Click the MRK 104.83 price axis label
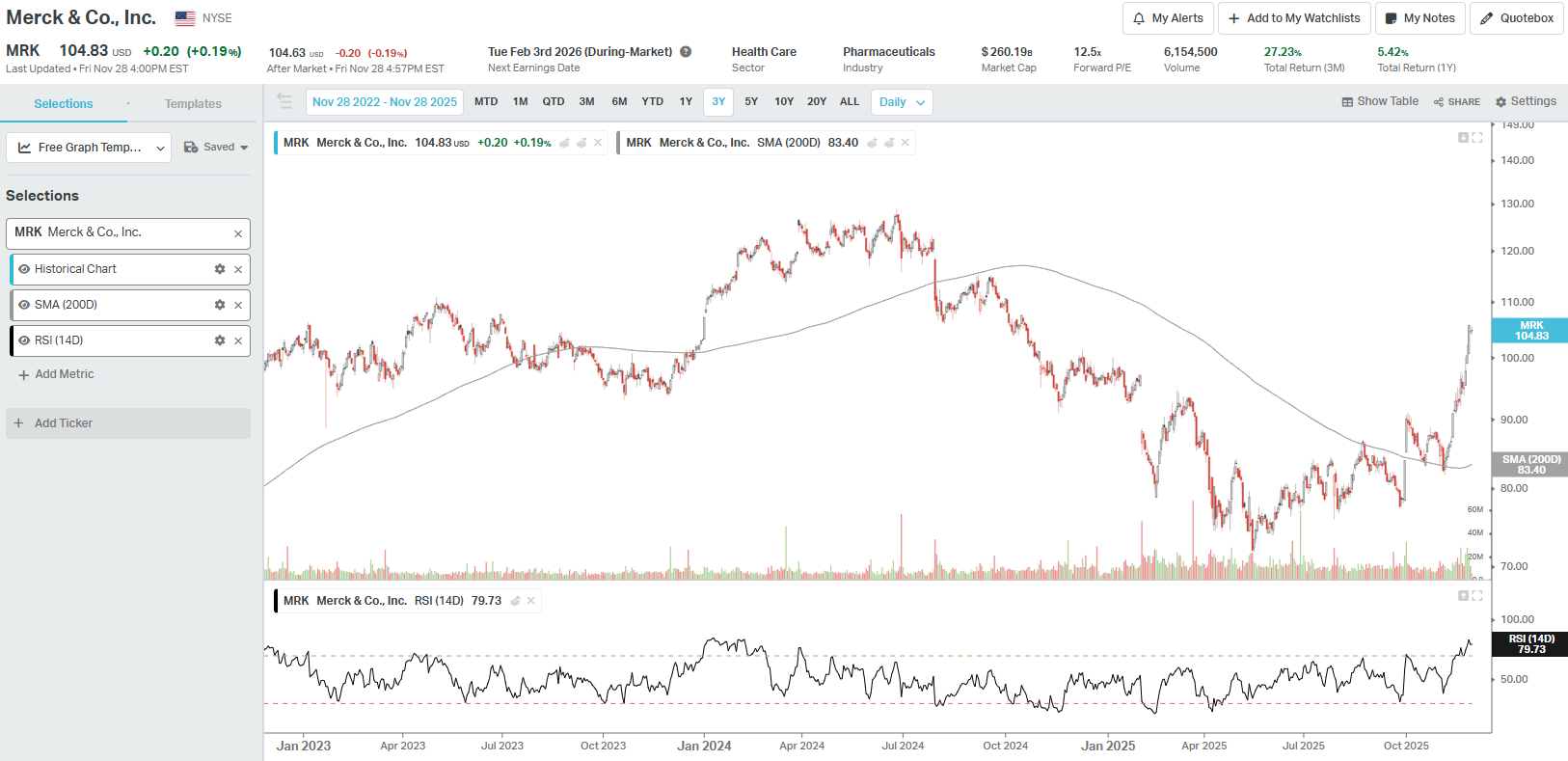 (x=1530, y=331)
